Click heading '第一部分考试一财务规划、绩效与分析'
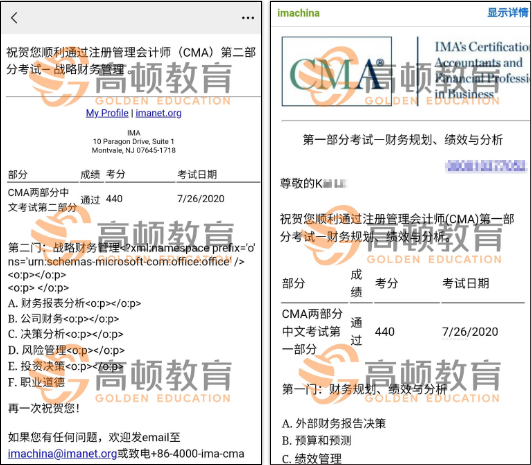Image resolution: width=532 pixels, height=465 pixels. (x=403, y=140)
